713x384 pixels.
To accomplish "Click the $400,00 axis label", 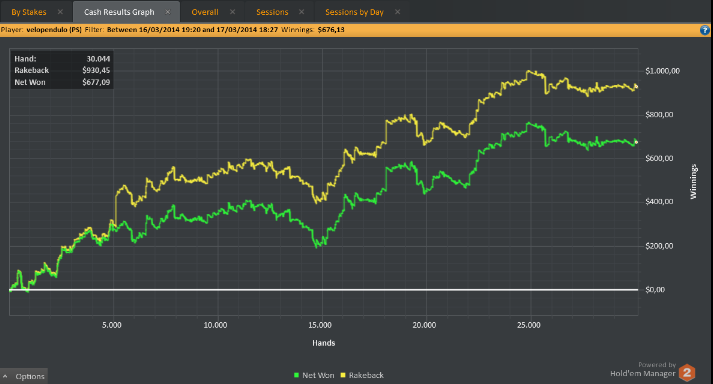I will point(659,202).
